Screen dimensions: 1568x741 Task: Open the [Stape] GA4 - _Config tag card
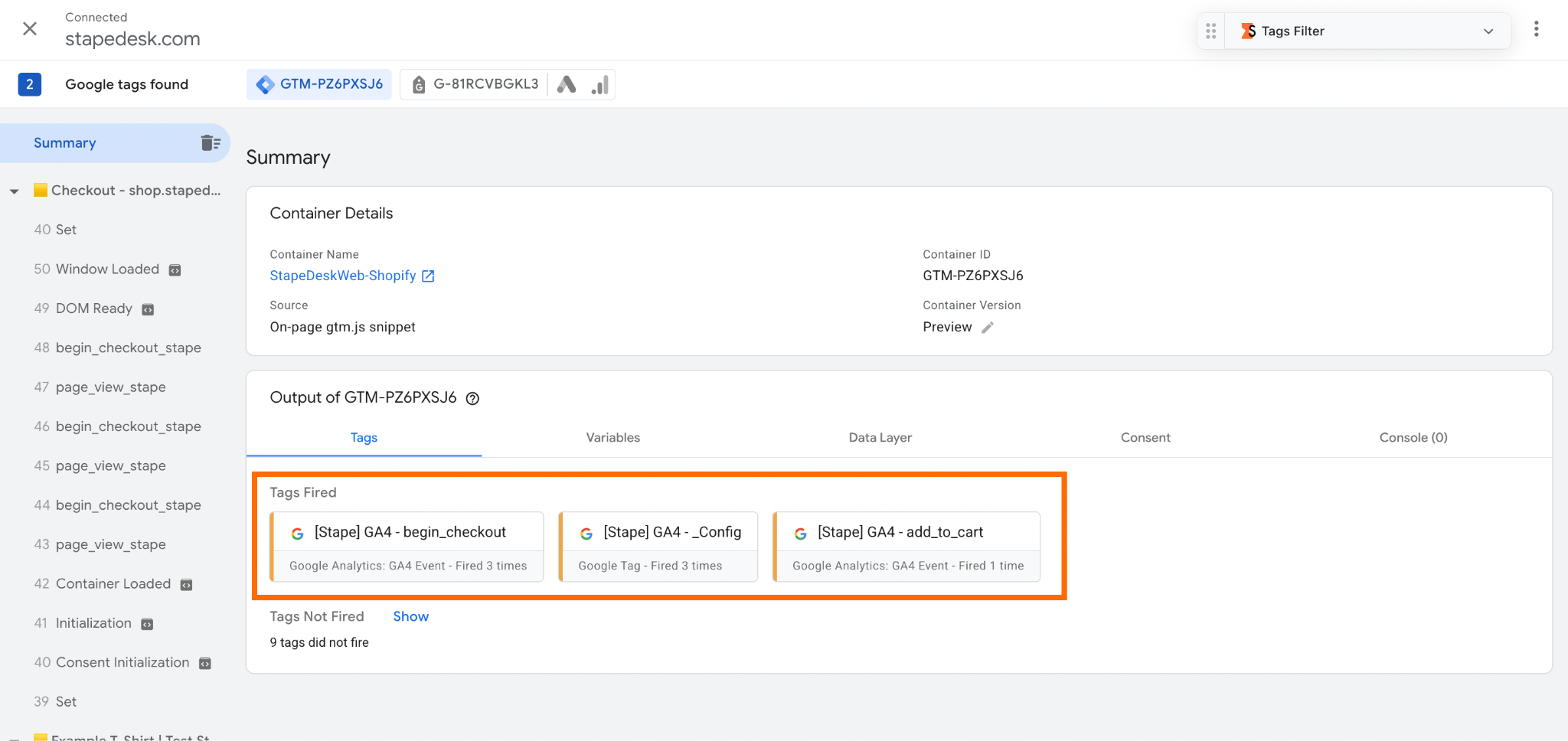(658, 547)
